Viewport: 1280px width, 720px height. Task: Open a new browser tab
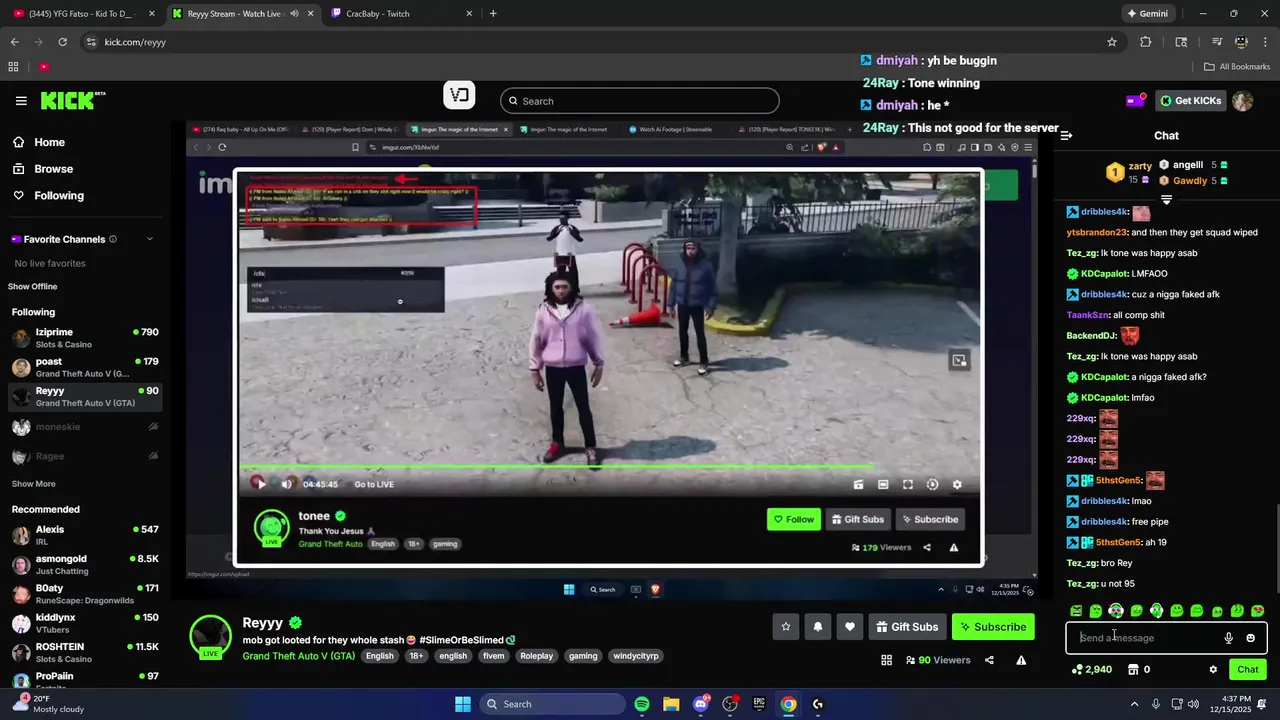[493, 14]
